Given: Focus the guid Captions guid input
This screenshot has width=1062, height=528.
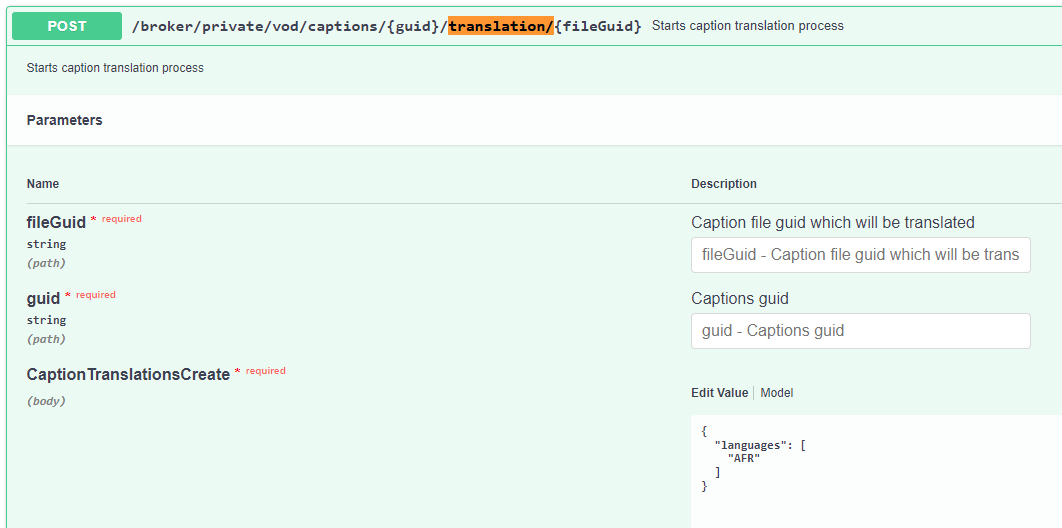Looking at the screenshot, I should pos(860,331).
